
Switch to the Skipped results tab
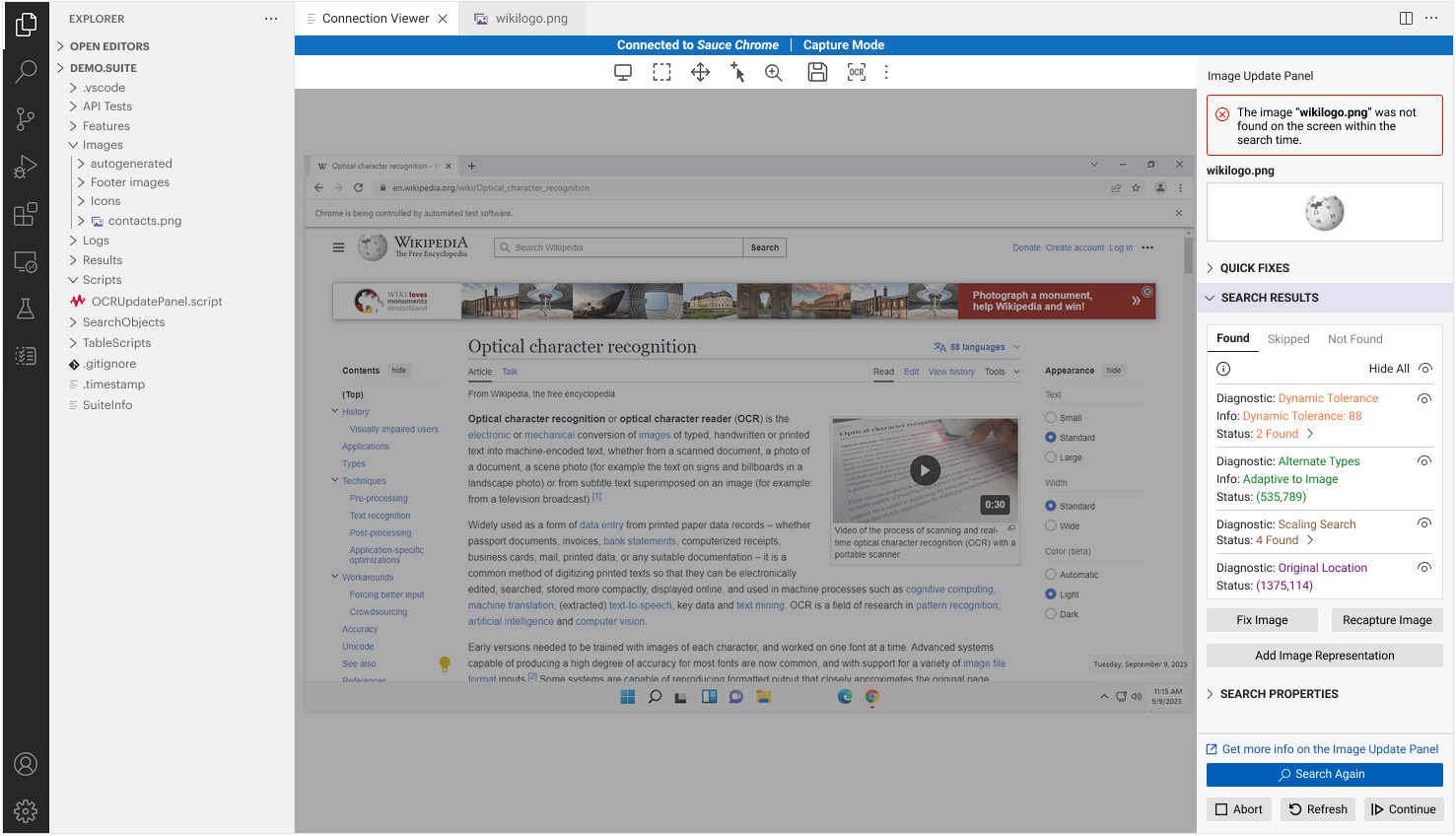1288,339
